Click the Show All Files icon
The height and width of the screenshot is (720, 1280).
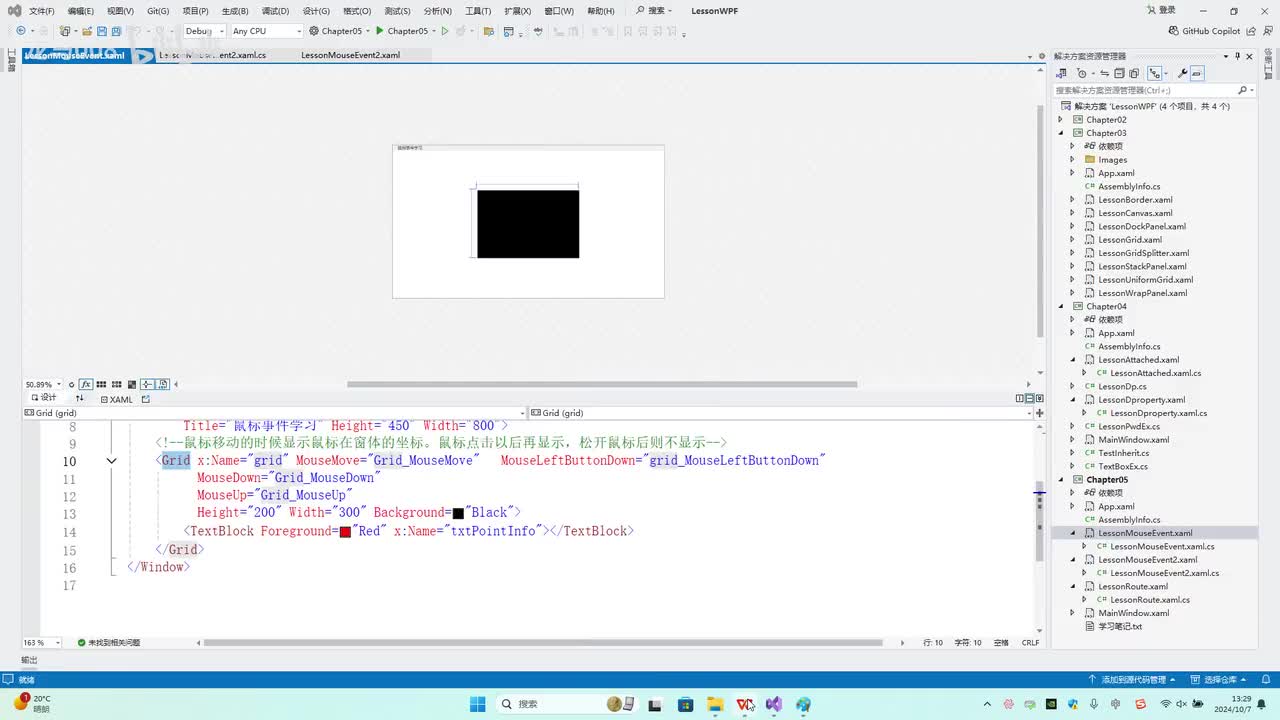[x=1134, y=73]
